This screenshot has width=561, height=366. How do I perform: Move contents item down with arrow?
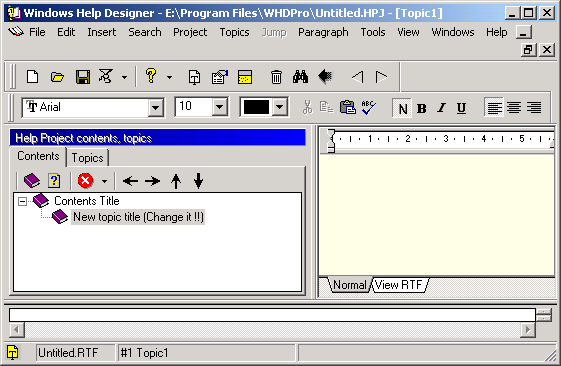(198, 181)
